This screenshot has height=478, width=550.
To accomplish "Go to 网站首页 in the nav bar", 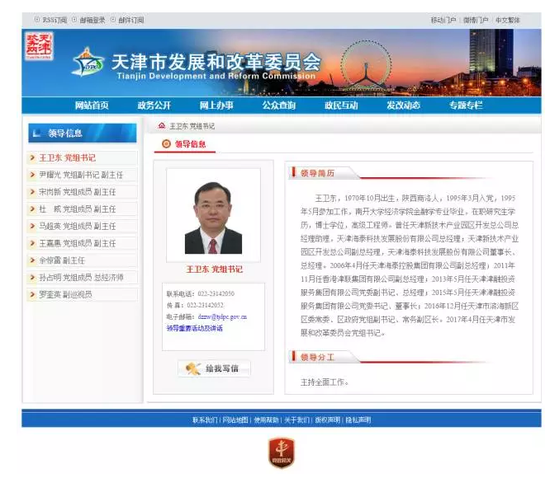I will (92, 105).
